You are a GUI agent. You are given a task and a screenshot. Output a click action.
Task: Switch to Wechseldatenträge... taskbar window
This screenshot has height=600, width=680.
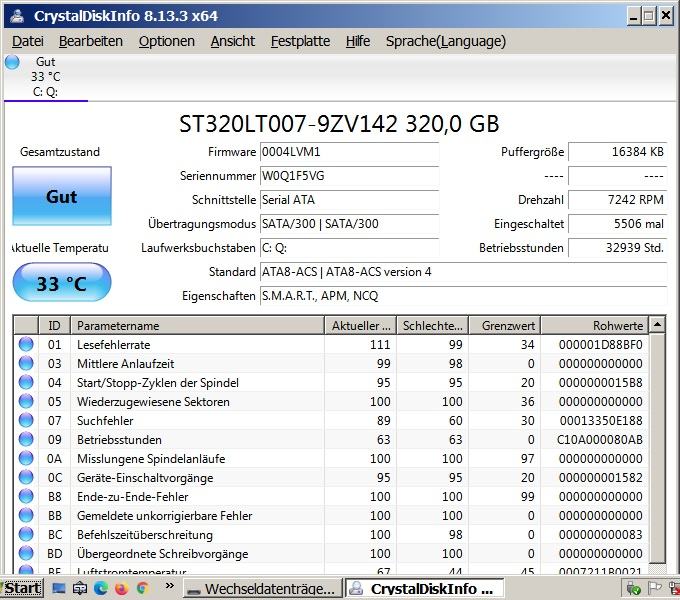[263, 589]
